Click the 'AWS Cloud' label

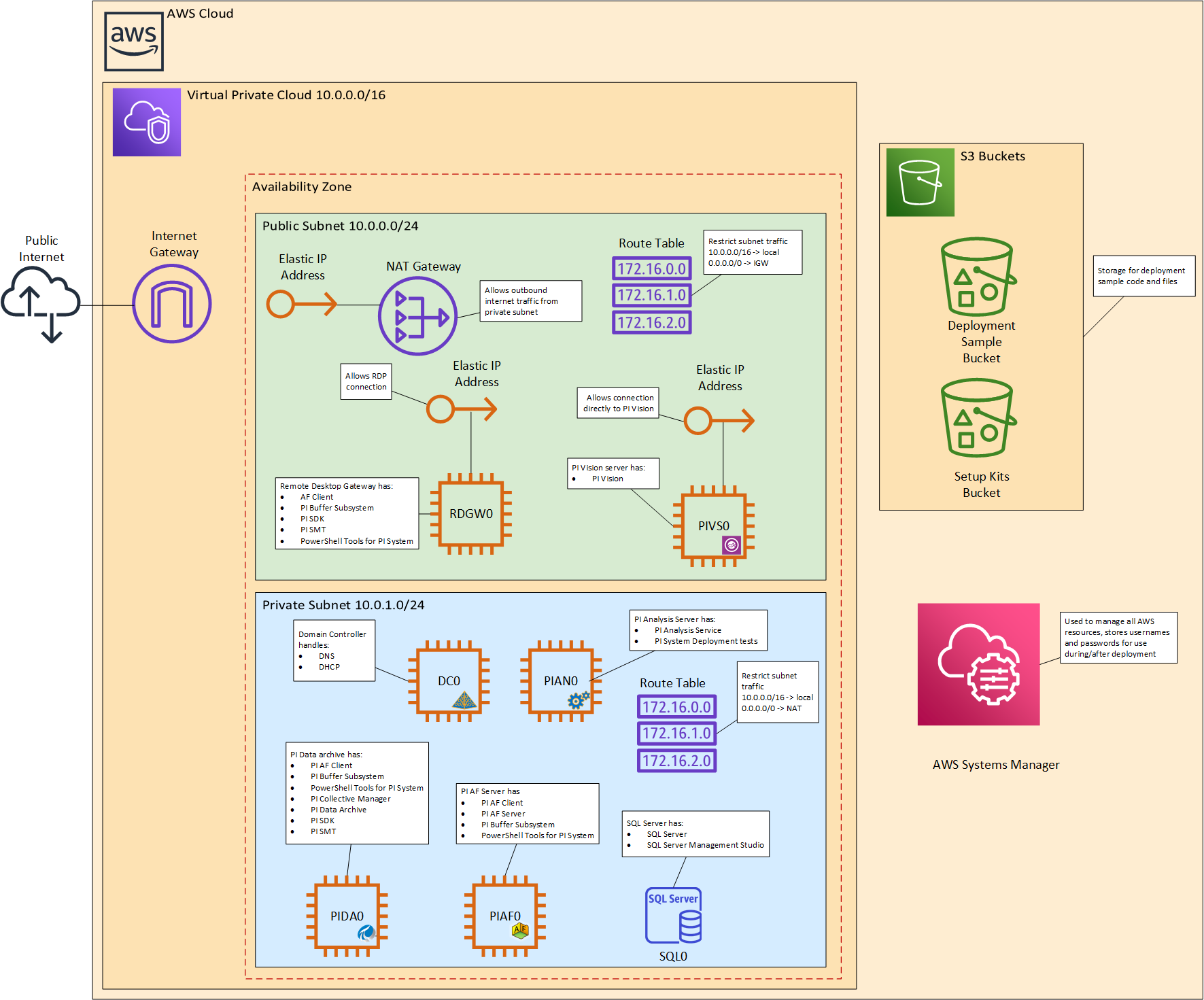tap(200, 14)
